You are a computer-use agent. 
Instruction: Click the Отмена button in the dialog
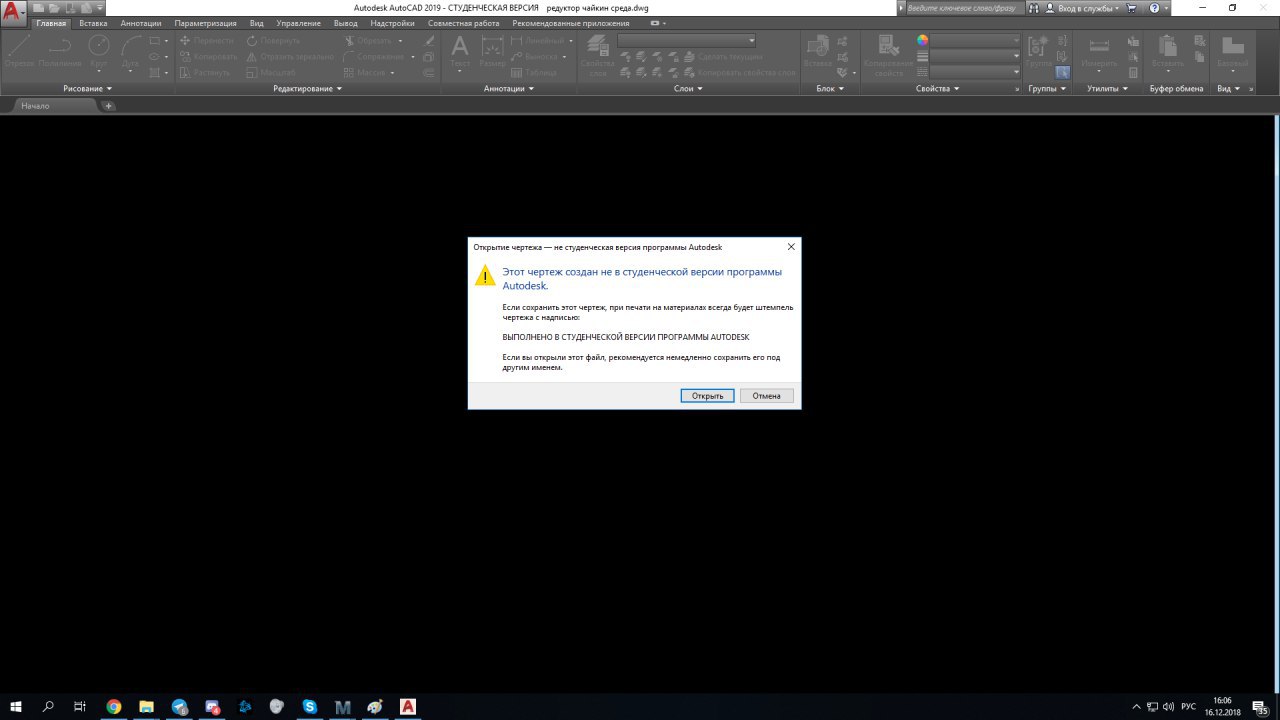[x=767, y=396]
